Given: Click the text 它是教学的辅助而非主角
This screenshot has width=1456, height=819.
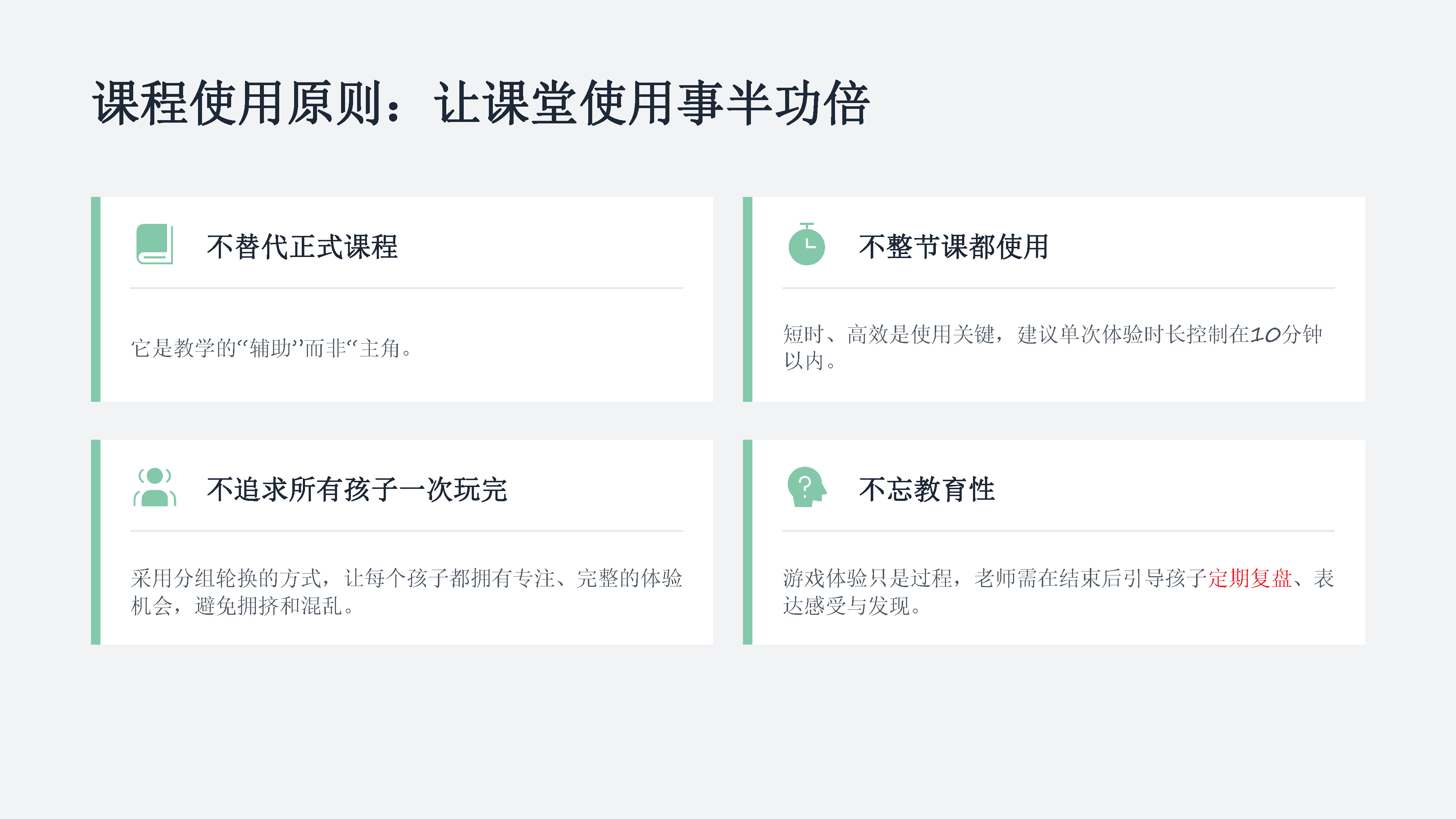Looking at the screenshot, I should coord(272,348).
